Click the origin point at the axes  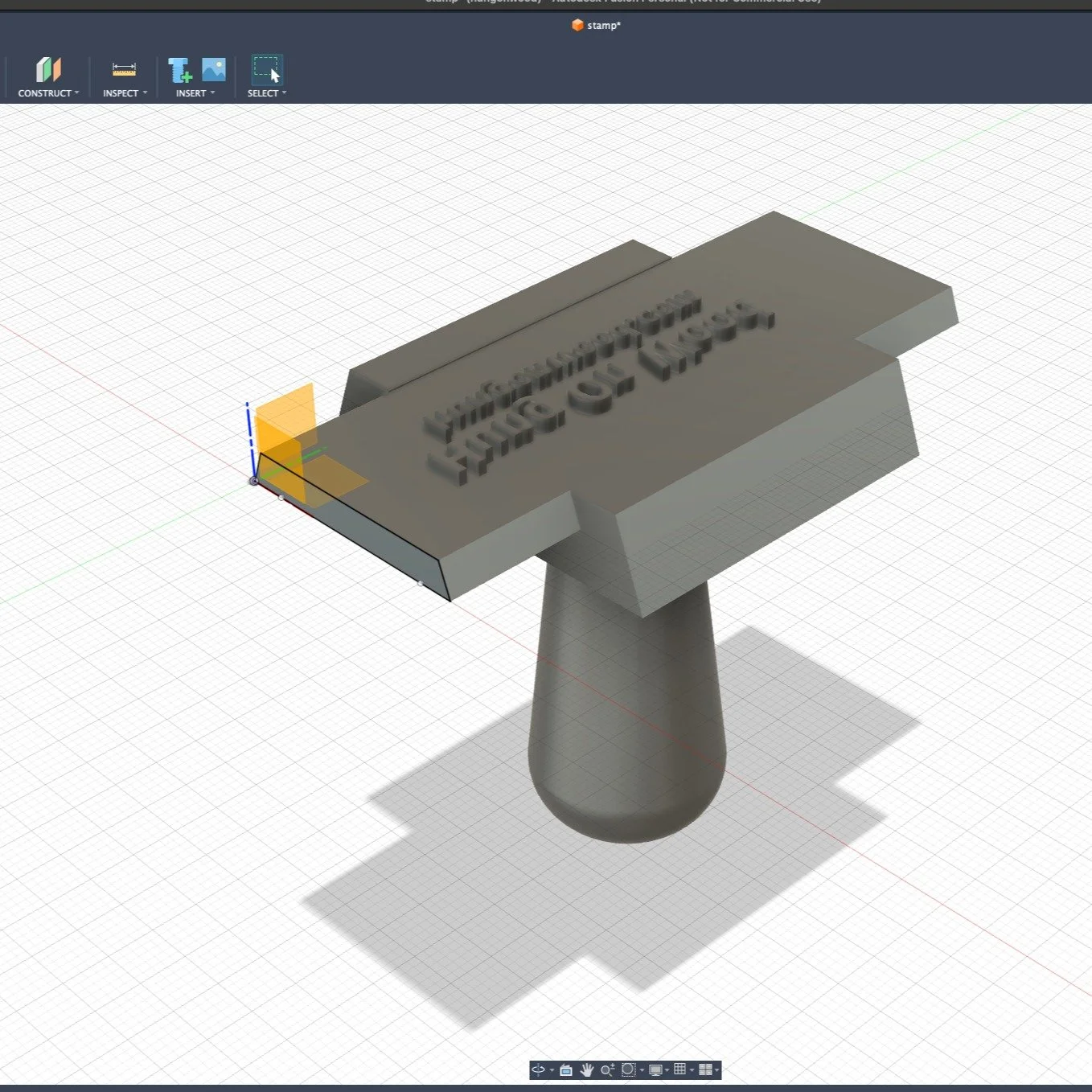click(x=254, y=481)
